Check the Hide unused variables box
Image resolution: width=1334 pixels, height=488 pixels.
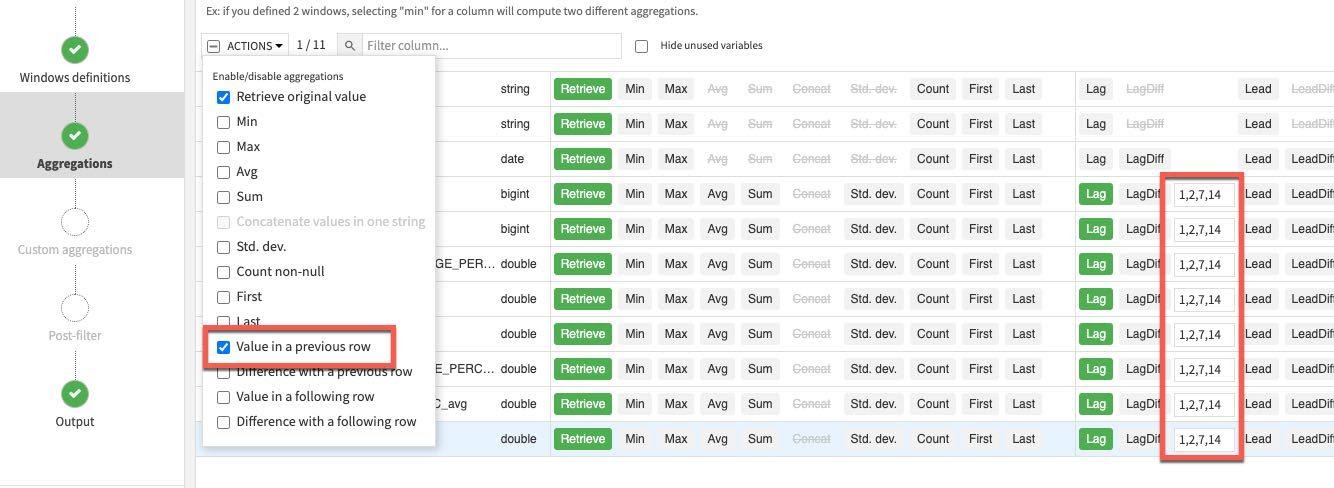pyautogui.click(x=642, y=46)
